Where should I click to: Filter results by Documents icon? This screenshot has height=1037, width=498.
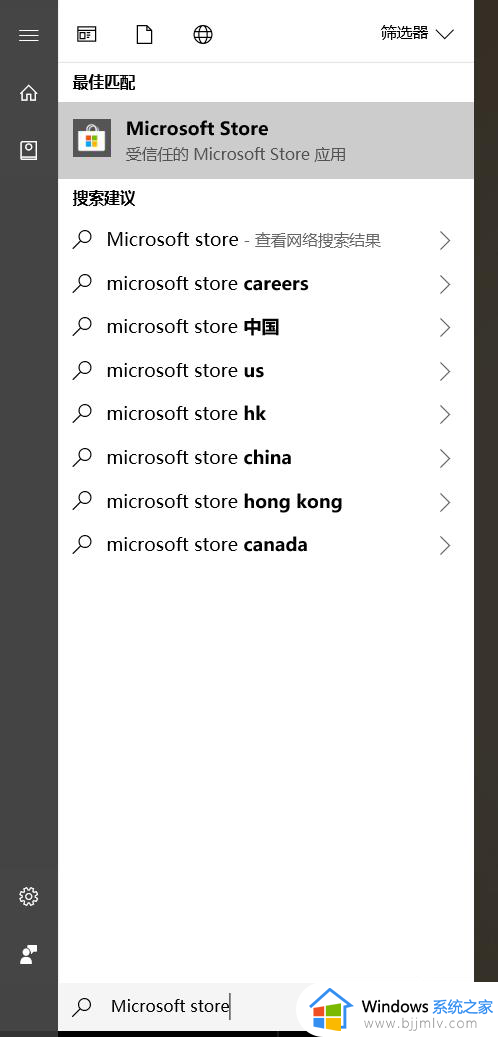[144, 34]
